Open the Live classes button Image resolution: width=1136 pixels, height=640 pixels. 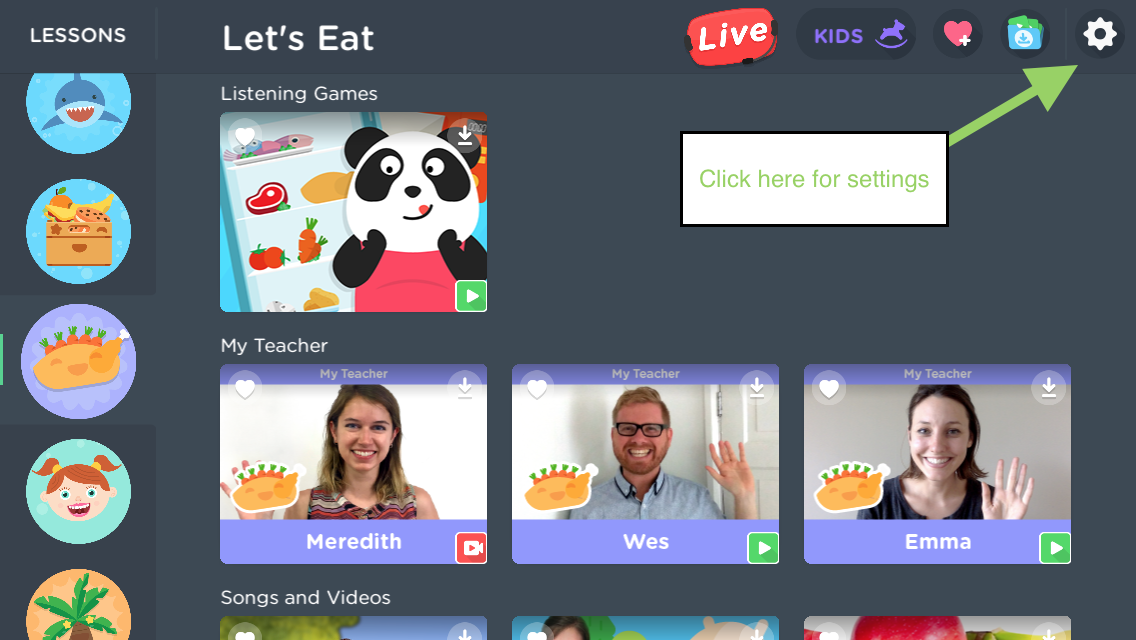pos(731,36)
